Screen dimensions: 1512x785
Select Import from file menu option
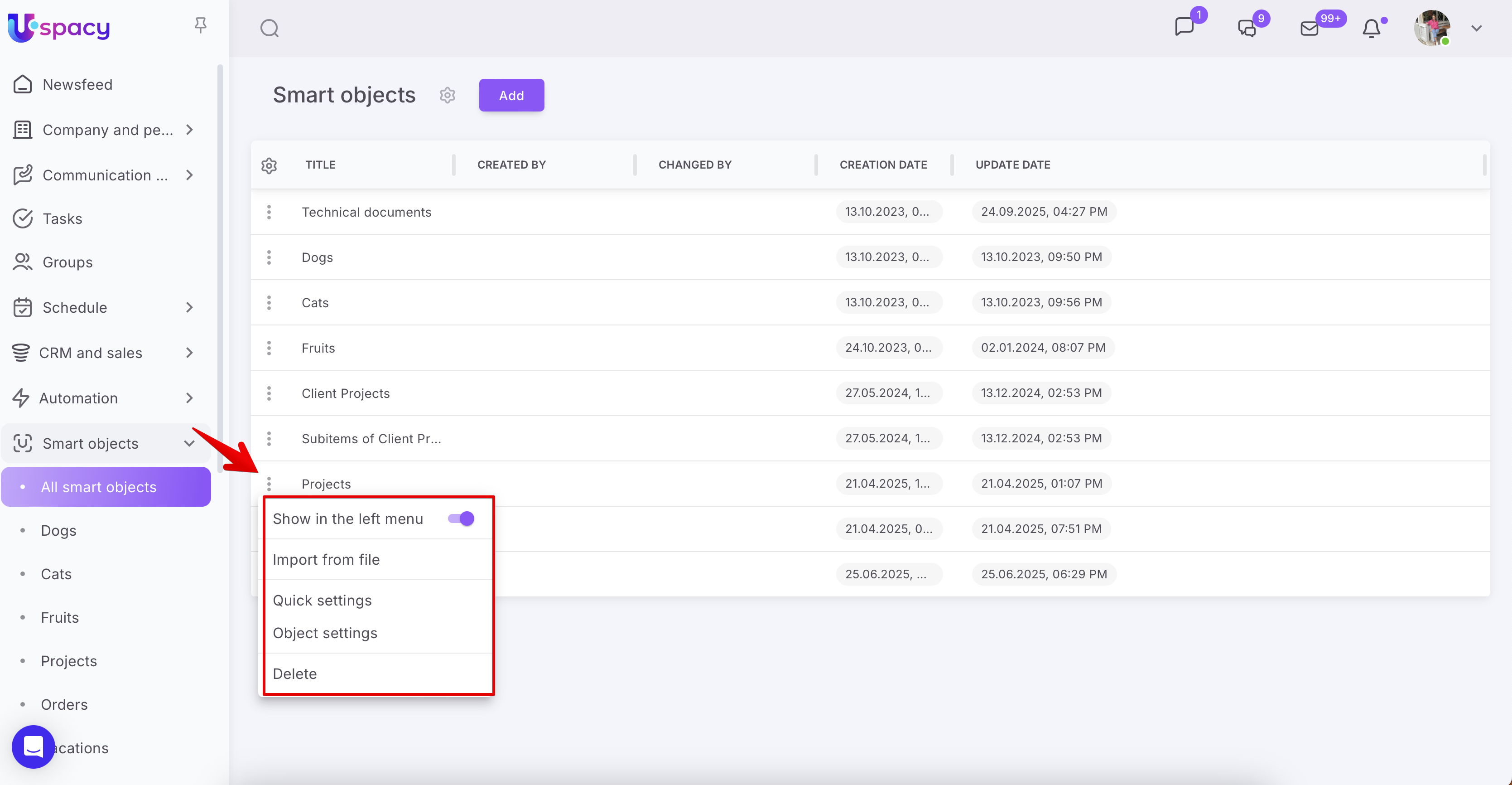tap(326, 560)
